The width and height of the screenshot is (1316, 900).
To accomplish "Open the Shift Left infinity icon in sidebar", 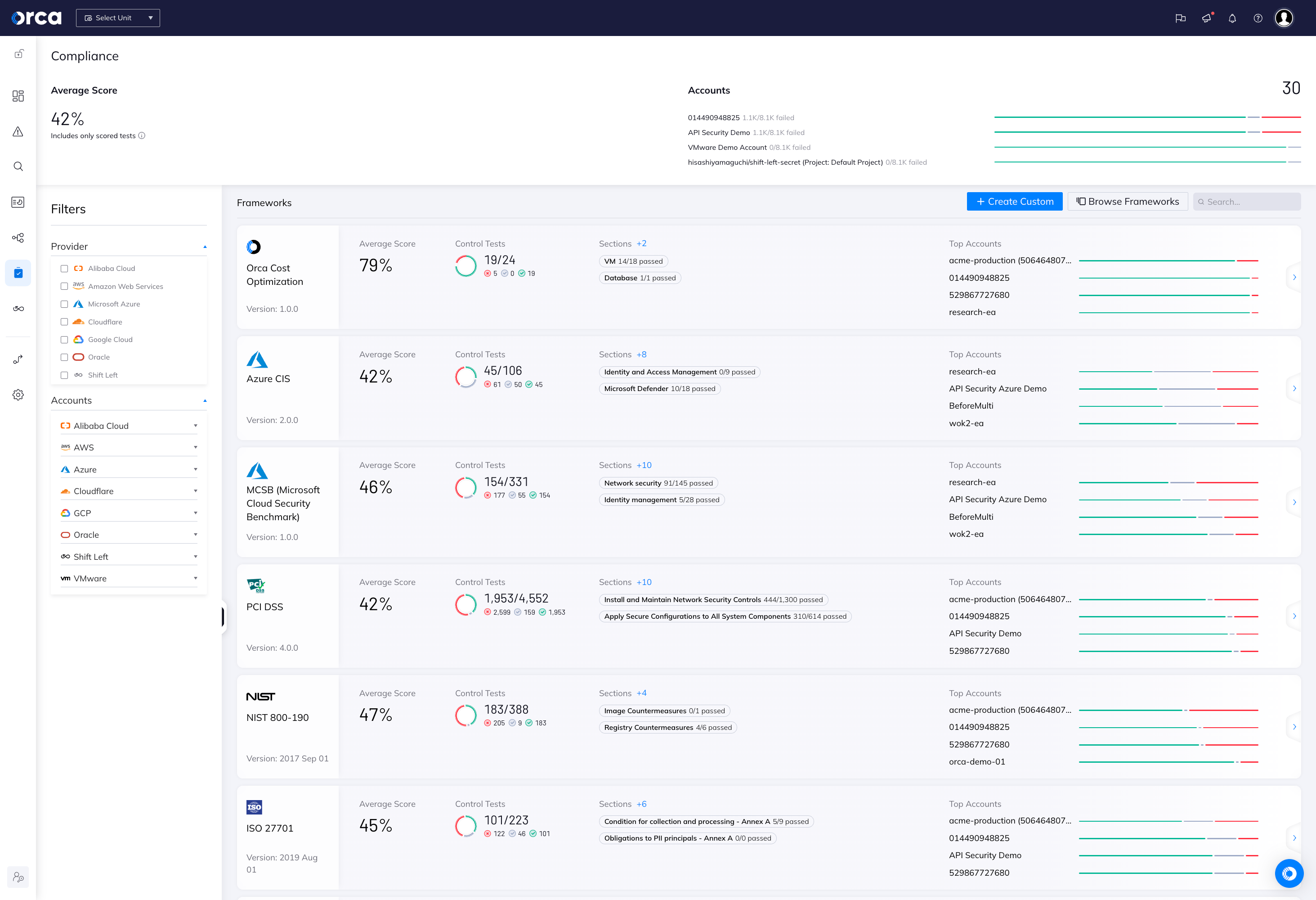I will [19, 309].
